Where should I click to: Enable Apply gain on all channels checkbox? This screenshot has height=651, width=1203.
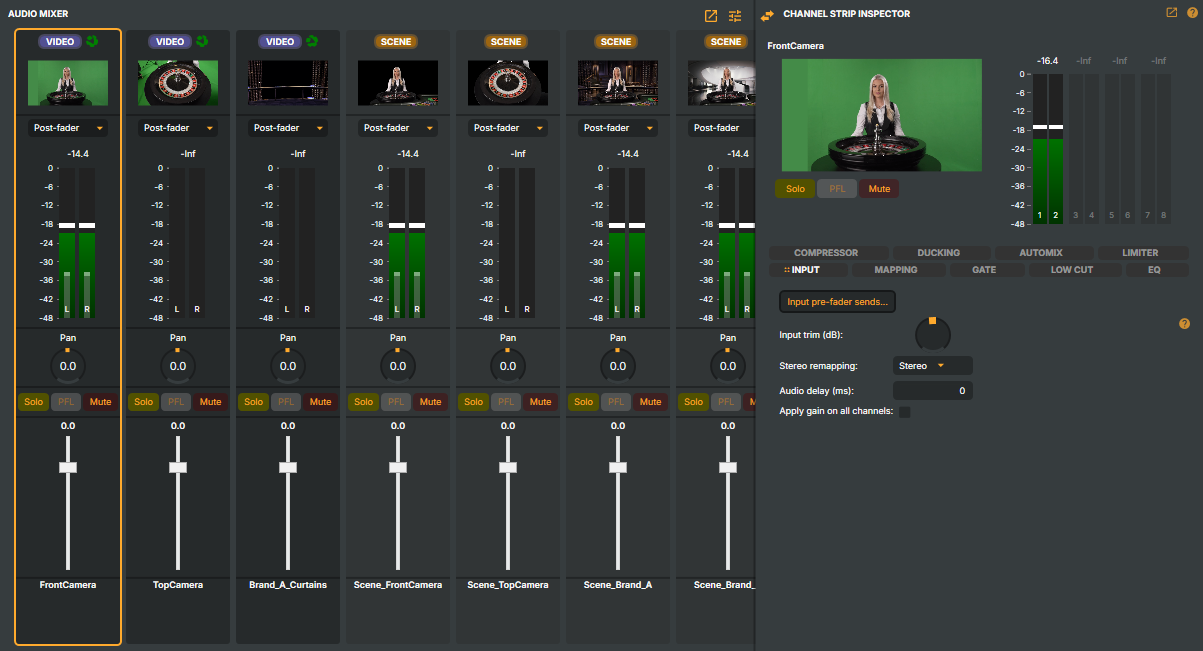(x=904, y=412)
